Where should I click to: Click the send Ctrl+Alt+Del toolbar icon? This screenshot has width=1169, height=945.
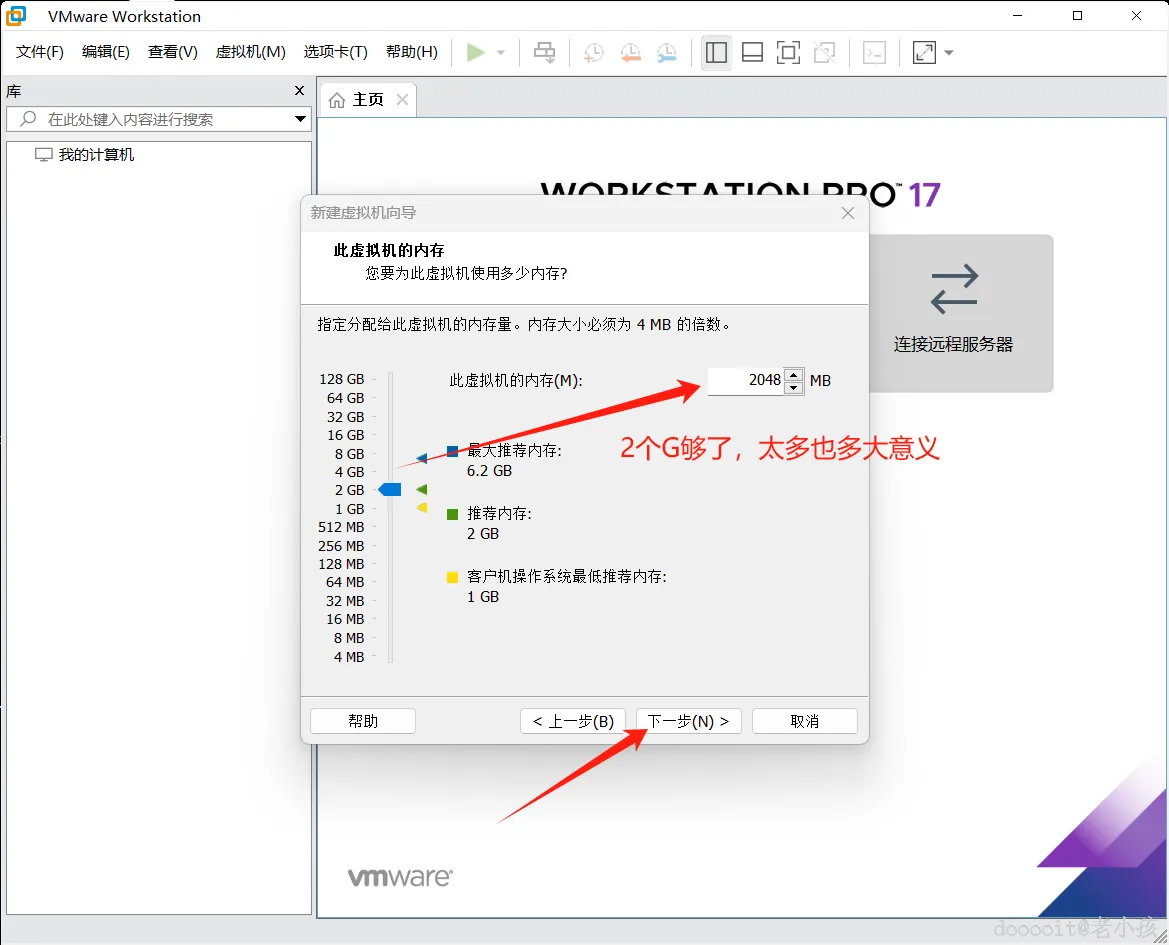pos(544,52)
